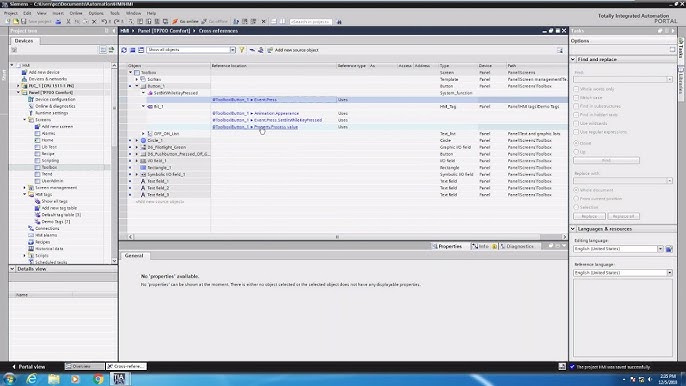
Task: Click Go offline toolbar button
Action: pos(215,21)
